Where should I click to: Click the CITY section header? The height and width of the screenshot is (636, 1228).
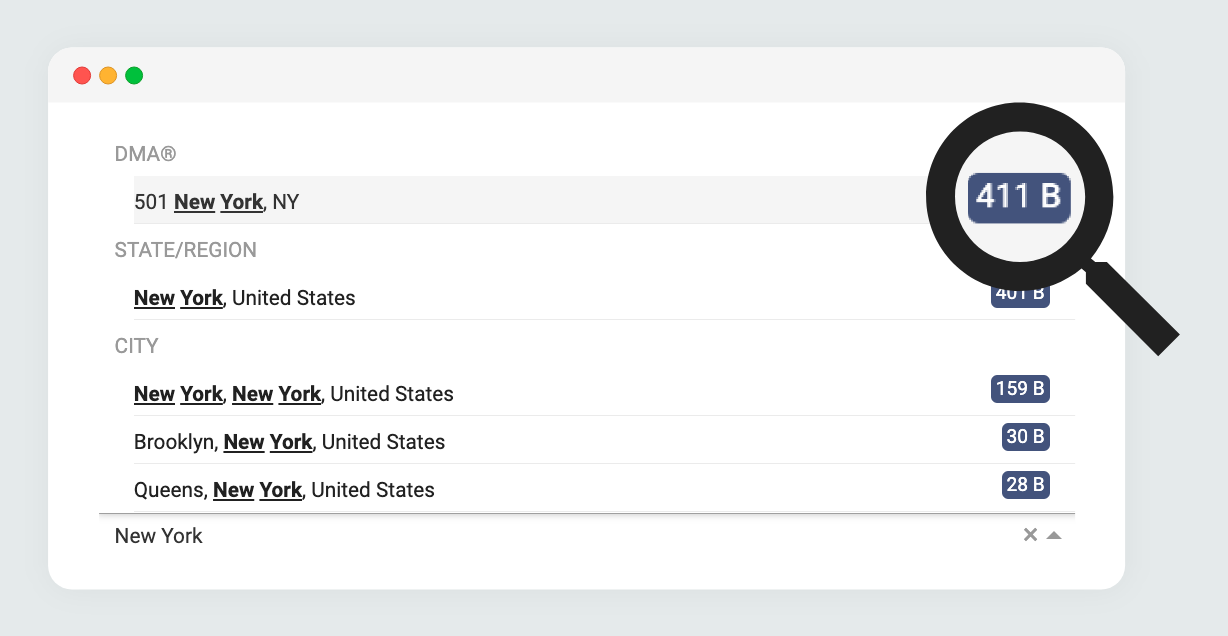pos(137,346)
